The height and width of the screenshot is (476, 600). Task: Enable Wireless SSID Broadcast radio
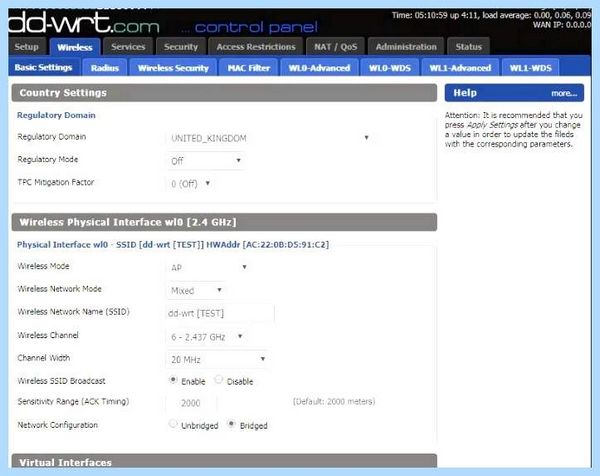tap(173, 380)
